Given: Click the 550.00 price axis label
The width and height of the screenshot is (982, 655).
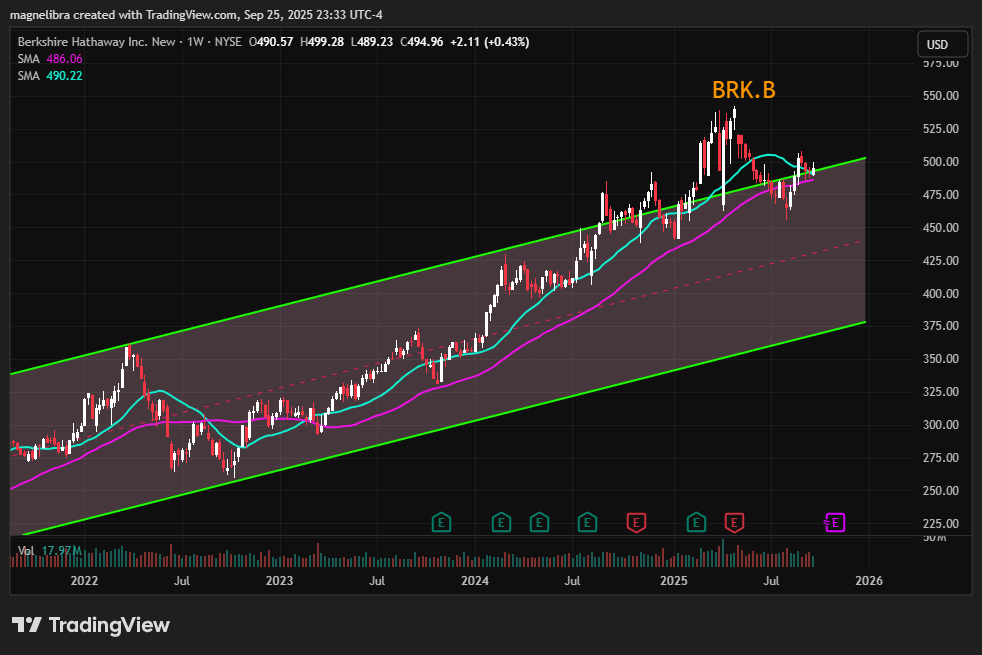Looking at the screenshot, I should coord(941,96).
